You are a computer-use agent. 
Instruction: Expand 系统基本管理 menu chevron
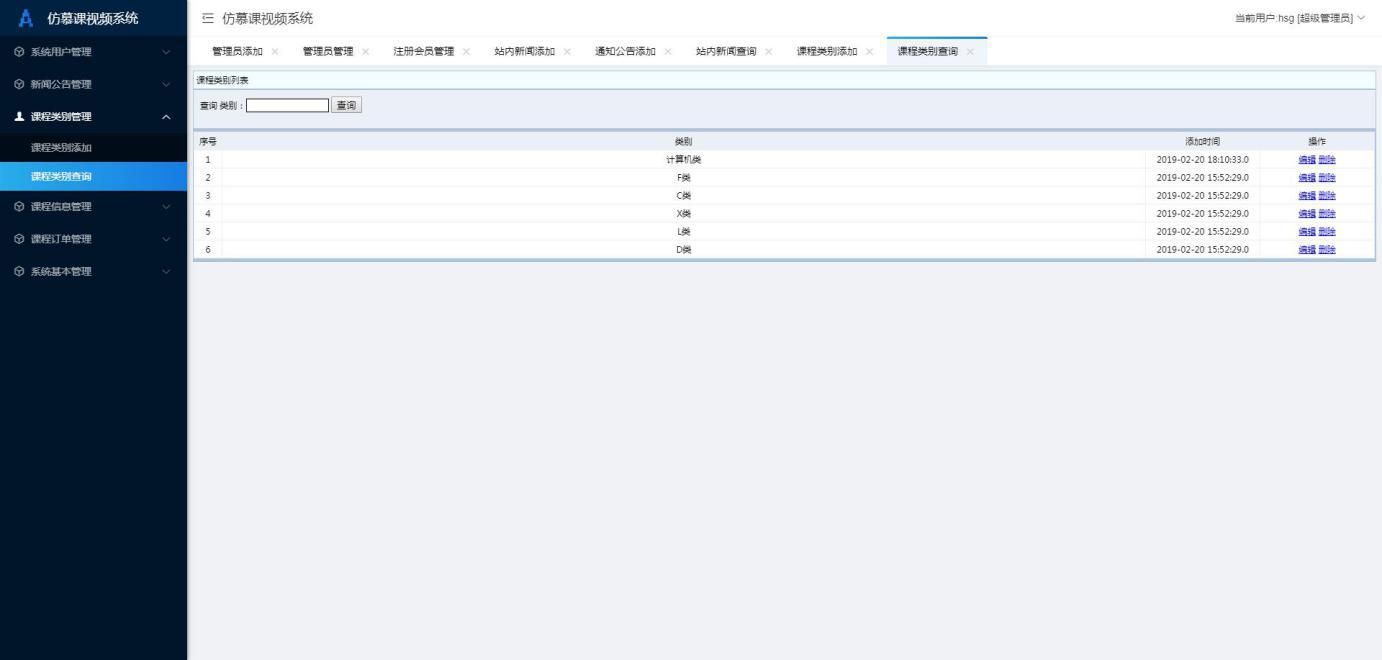tap(166, 272)
